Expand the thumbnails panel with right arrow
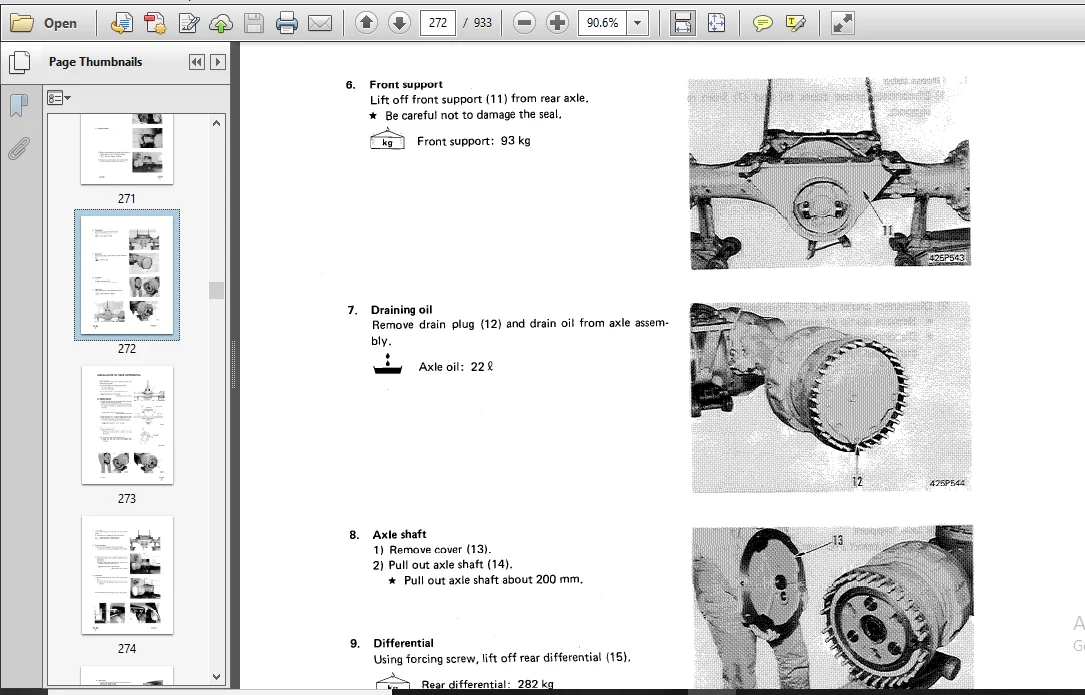 [217, 62]
